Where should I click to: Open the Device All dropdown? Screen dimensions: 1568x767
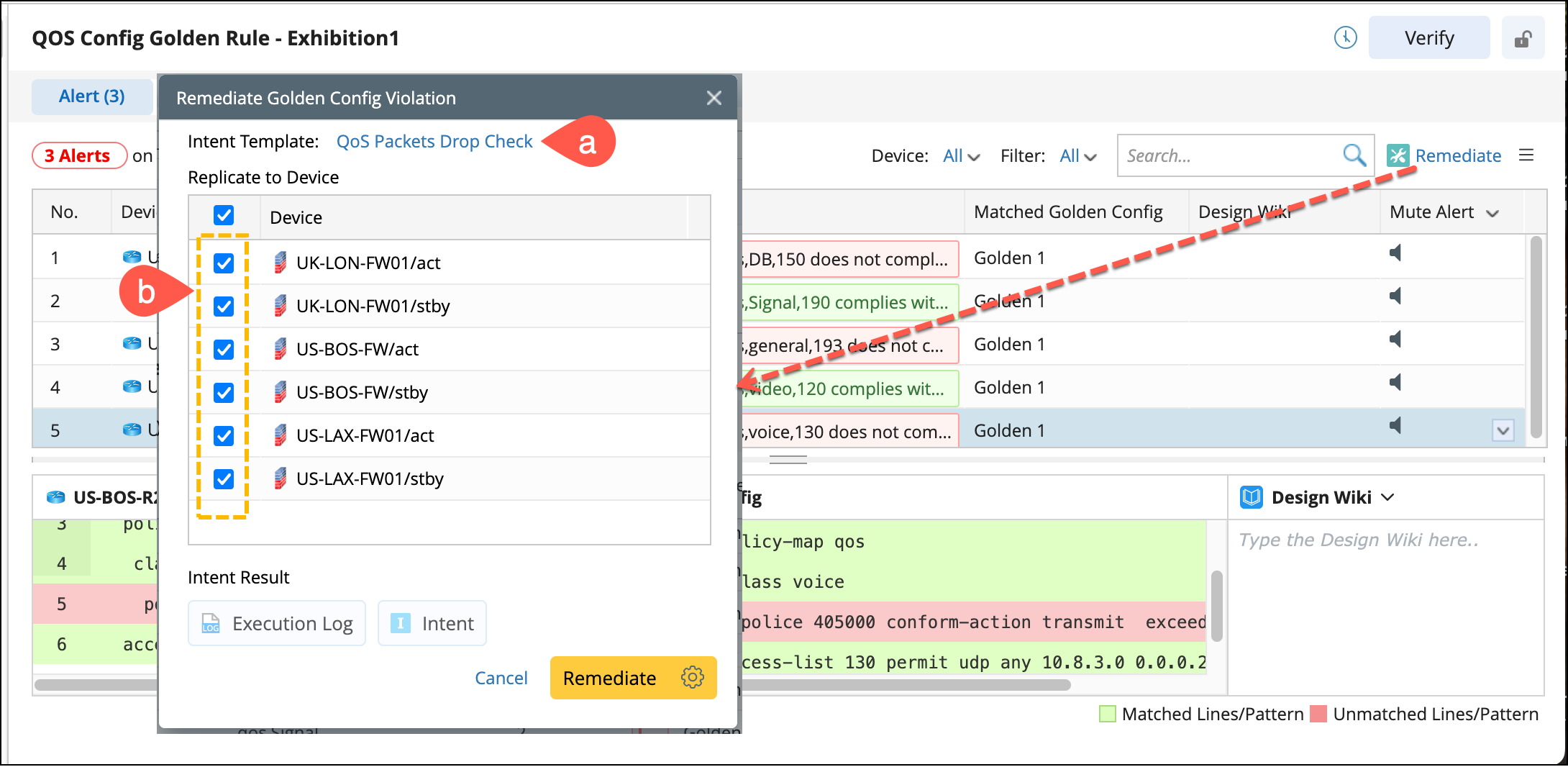pyautogui.click(x=961, y=156)
